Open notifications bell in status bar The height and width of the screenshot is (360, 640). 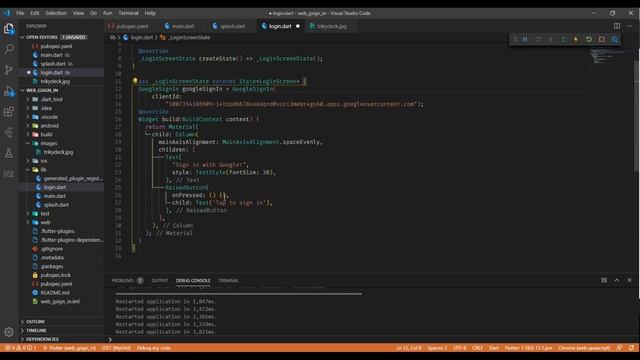point(631,348)
